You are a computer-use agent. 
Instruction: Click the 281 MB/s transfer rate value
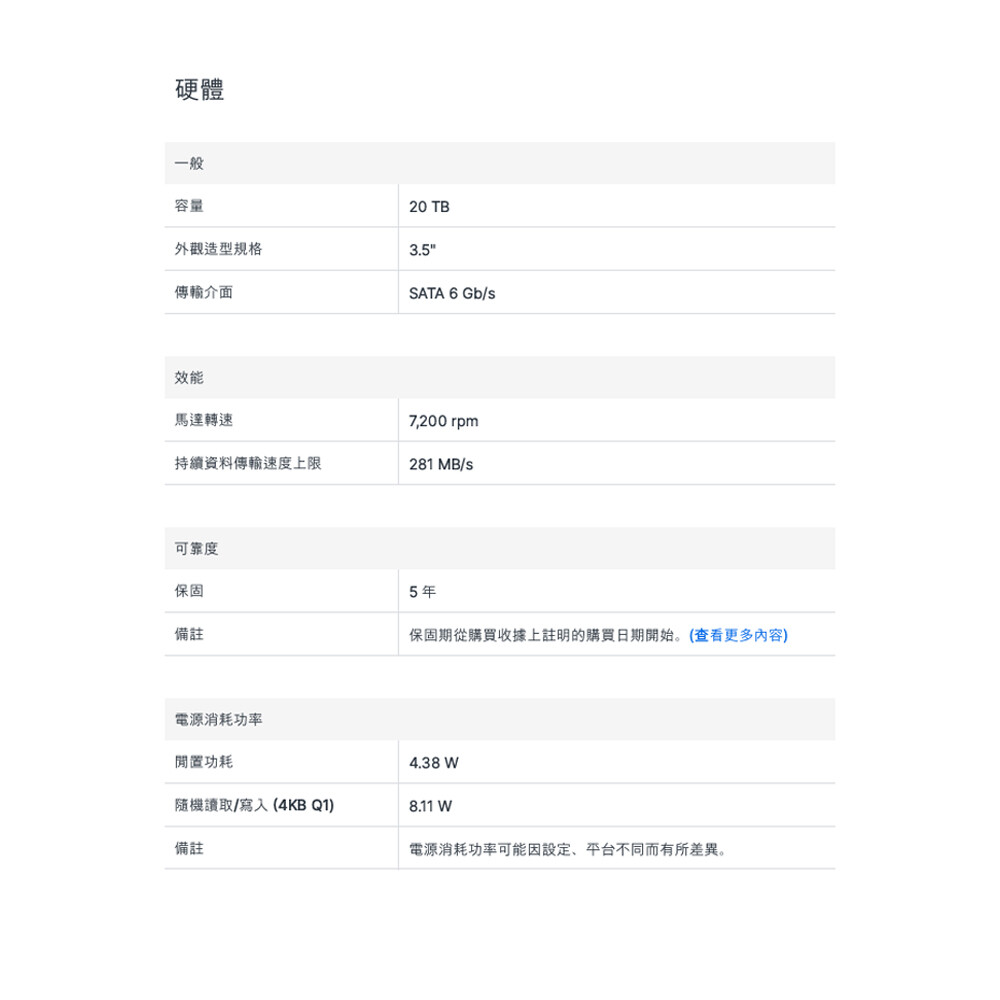[x=441, y=464]
